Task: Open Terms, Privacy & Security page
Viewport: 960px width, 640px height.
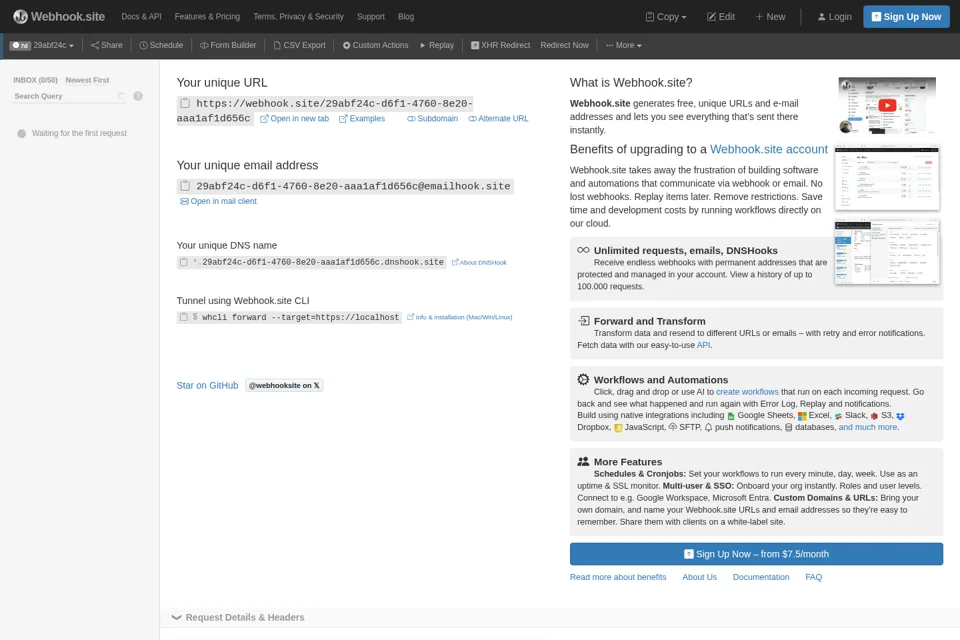Action: [298, 17]
